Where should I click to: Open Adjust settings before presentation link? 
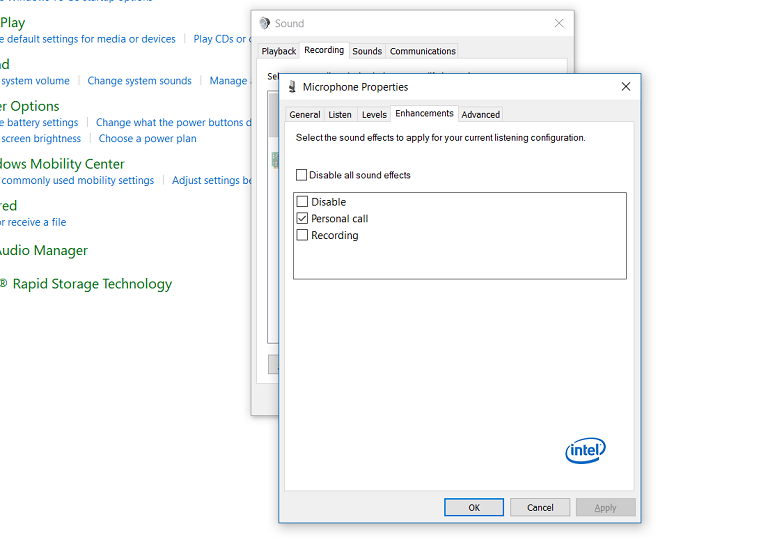[212, 180]
